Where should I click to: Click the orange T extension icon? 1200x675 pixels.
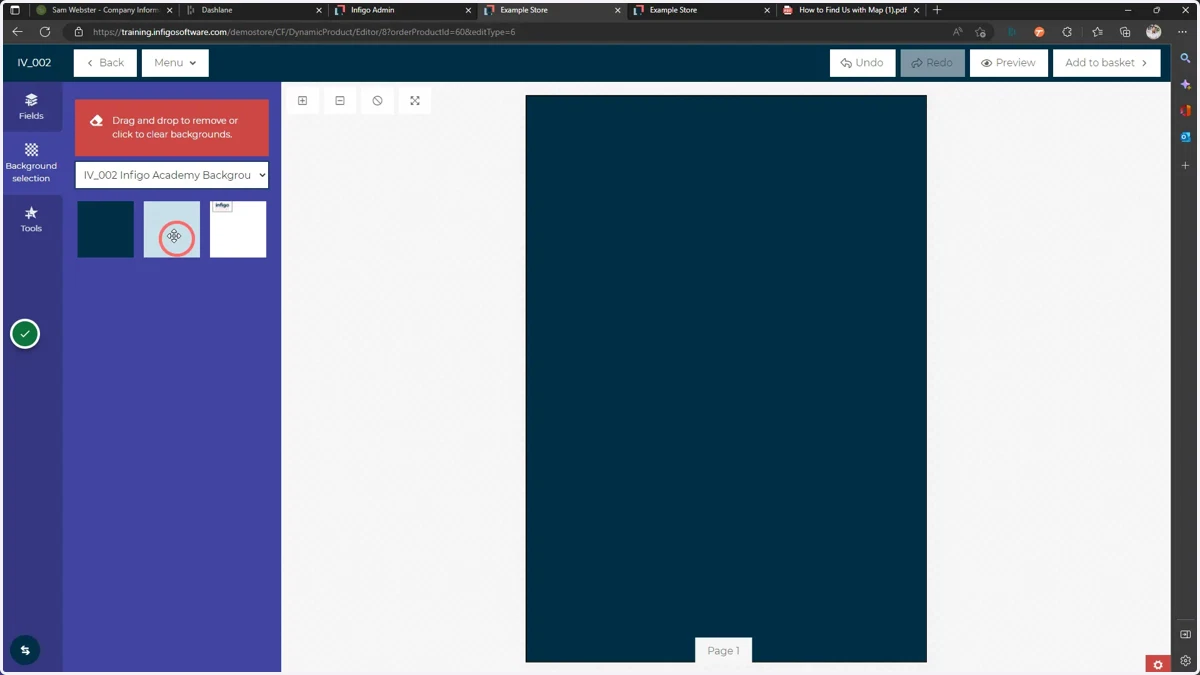coord(1039,32)
